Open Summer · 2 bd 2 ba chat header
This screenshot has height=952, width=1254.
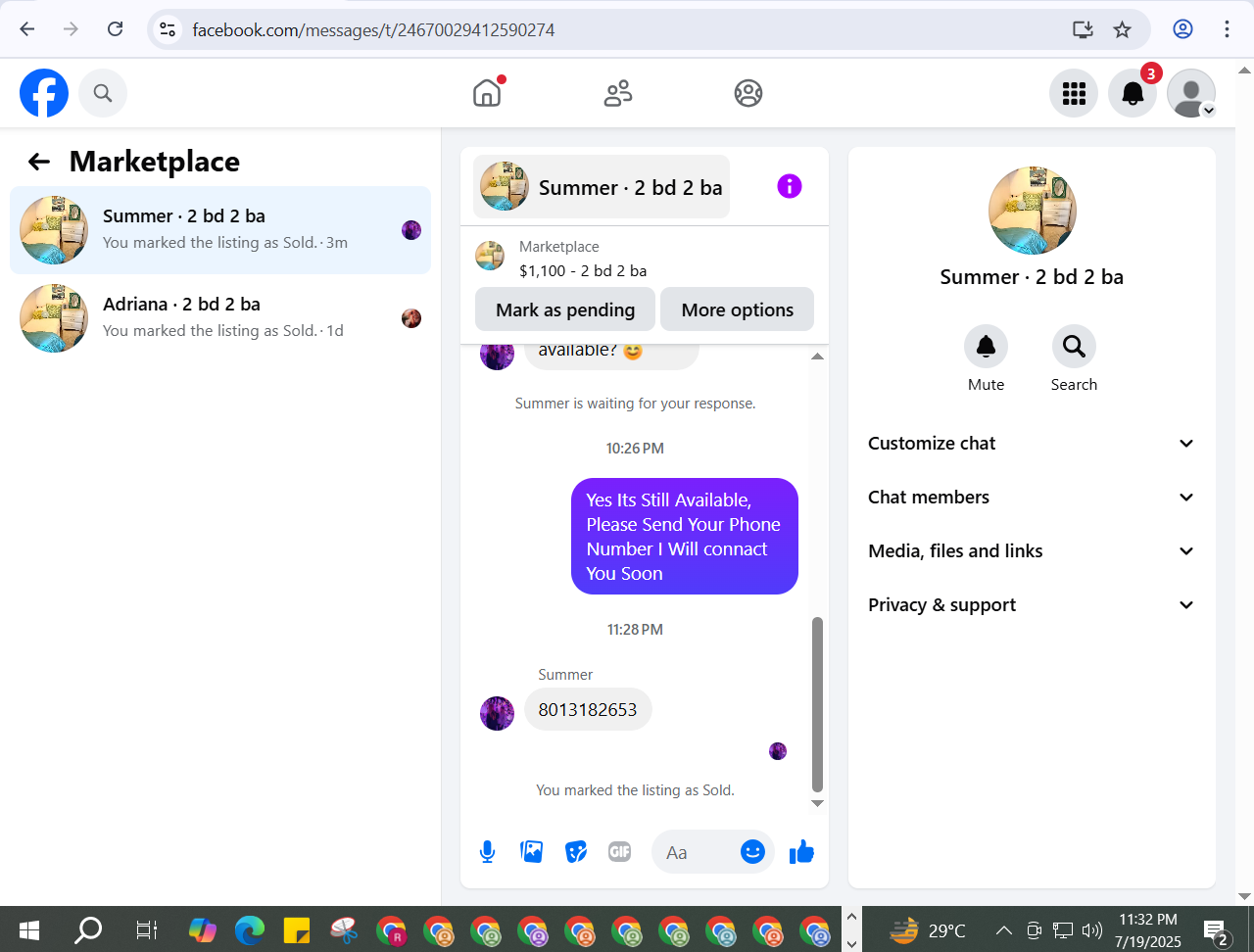602,187
